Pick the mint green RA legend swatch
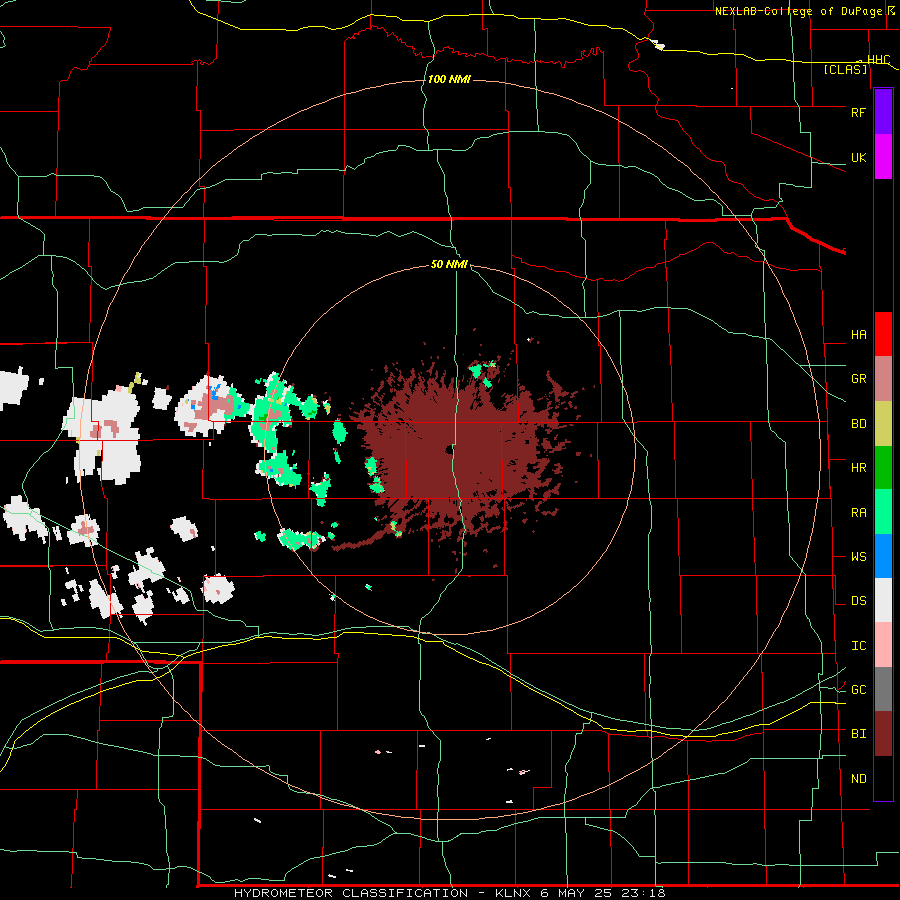900x900 pixels. pyautogui.click(x=883, y=512)
